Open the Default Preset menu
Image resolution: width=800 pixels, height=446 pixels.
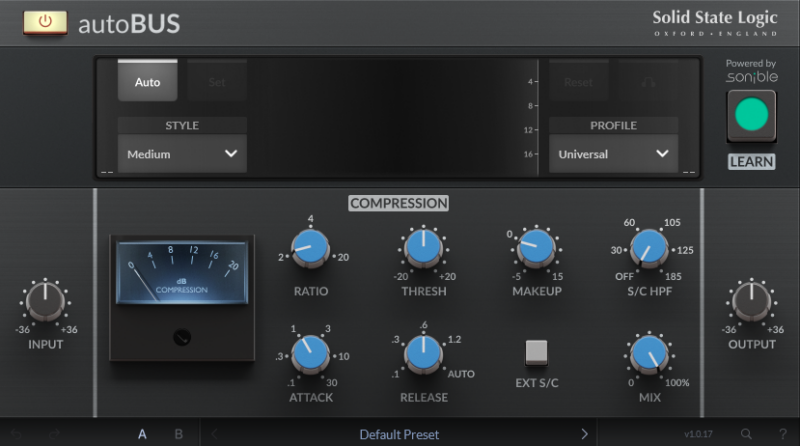coord(399,434)
